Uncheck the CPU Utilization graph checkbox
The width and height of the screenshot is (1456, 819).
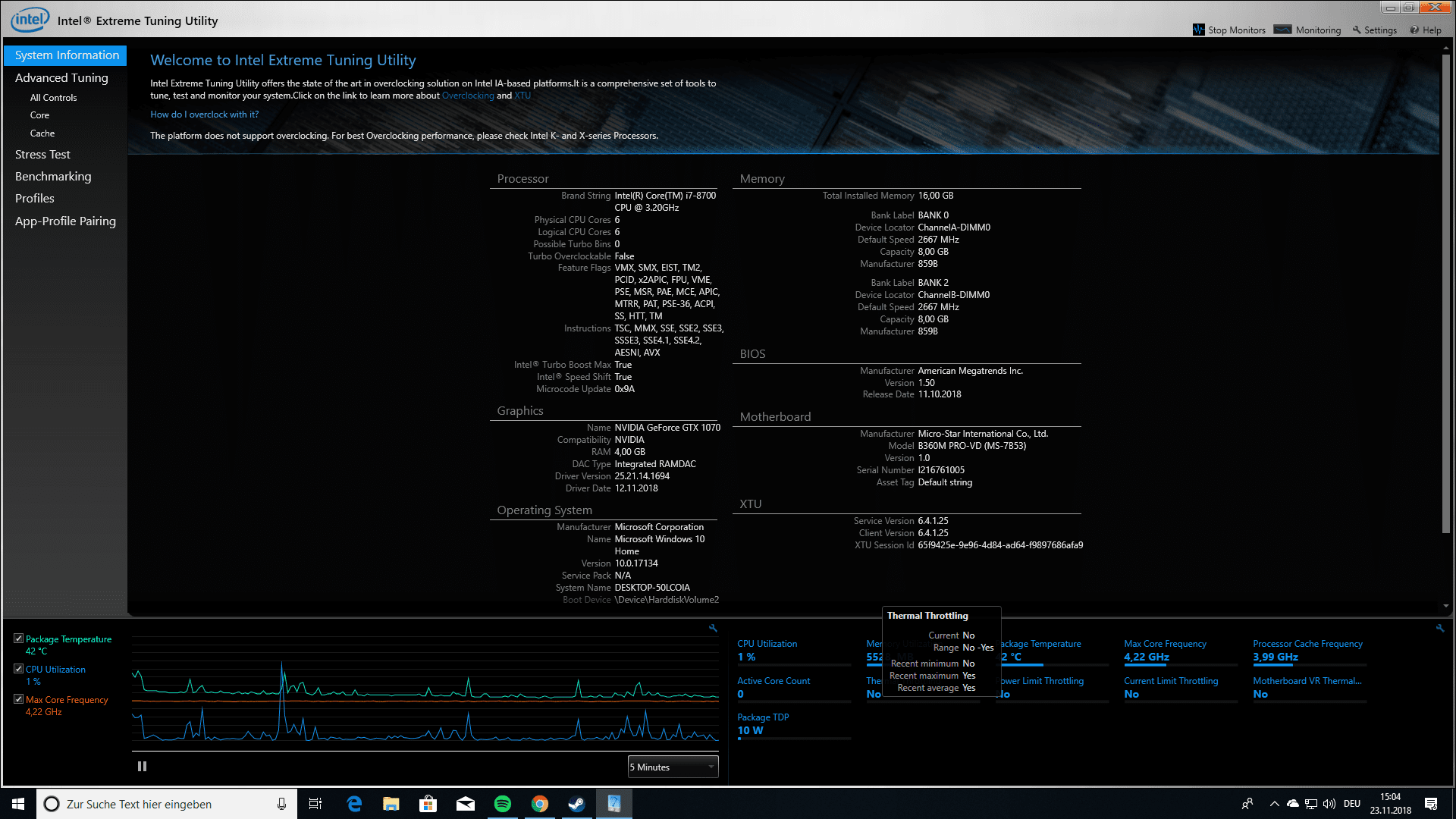[18, 669]
